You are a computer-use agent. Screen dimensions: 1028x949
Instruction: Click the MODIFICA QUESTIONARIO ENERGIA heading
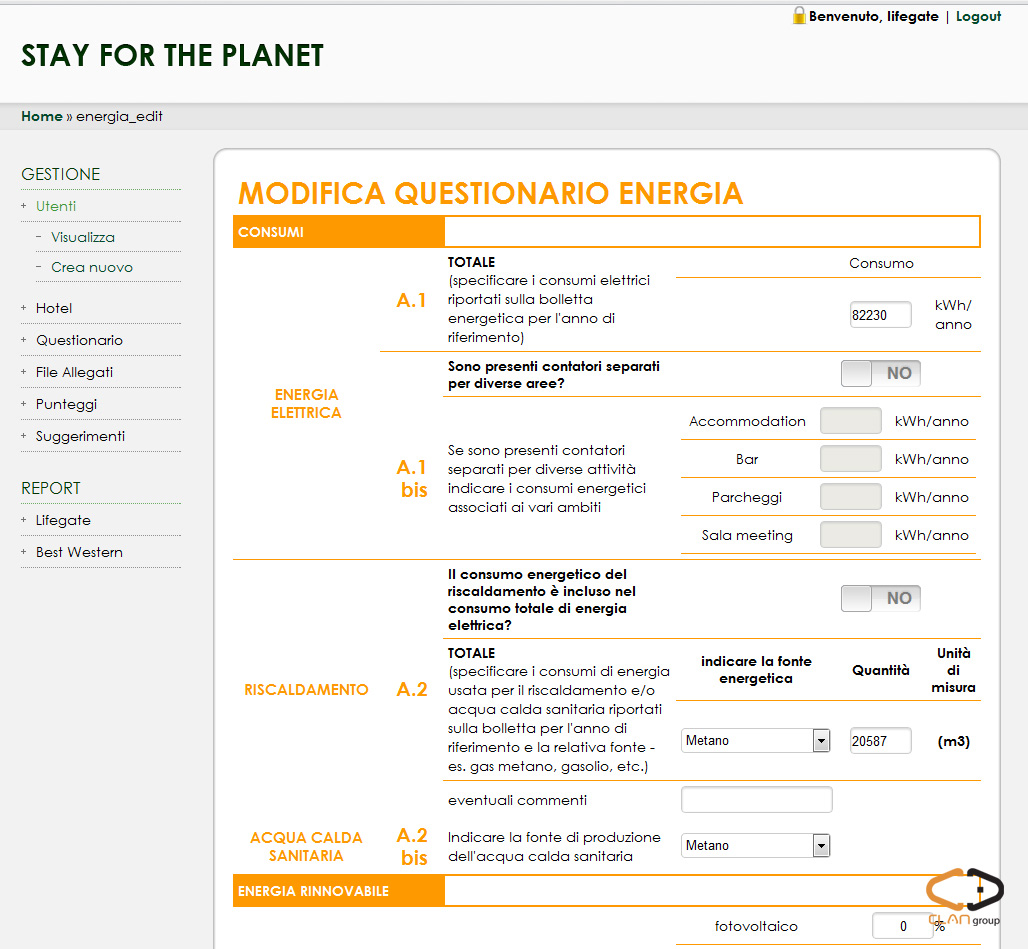[490, 193]
